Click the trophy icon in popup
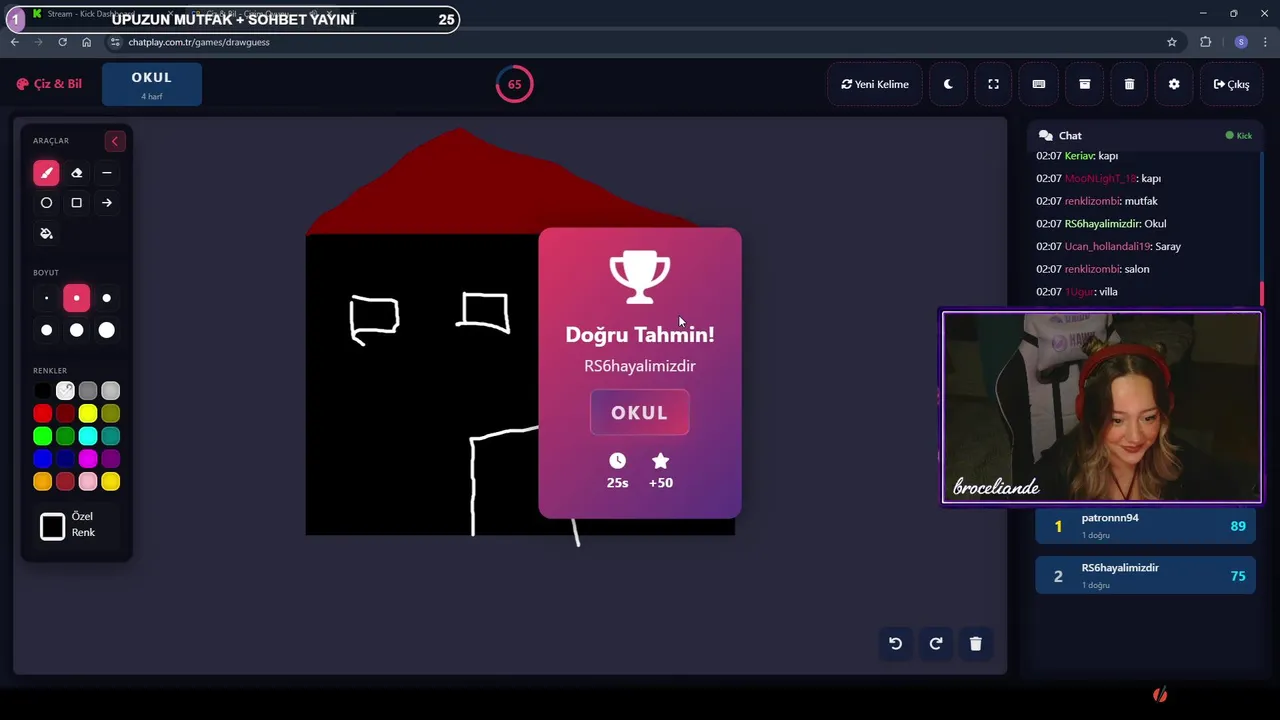 pyautogui.click(x=640, y=277)
